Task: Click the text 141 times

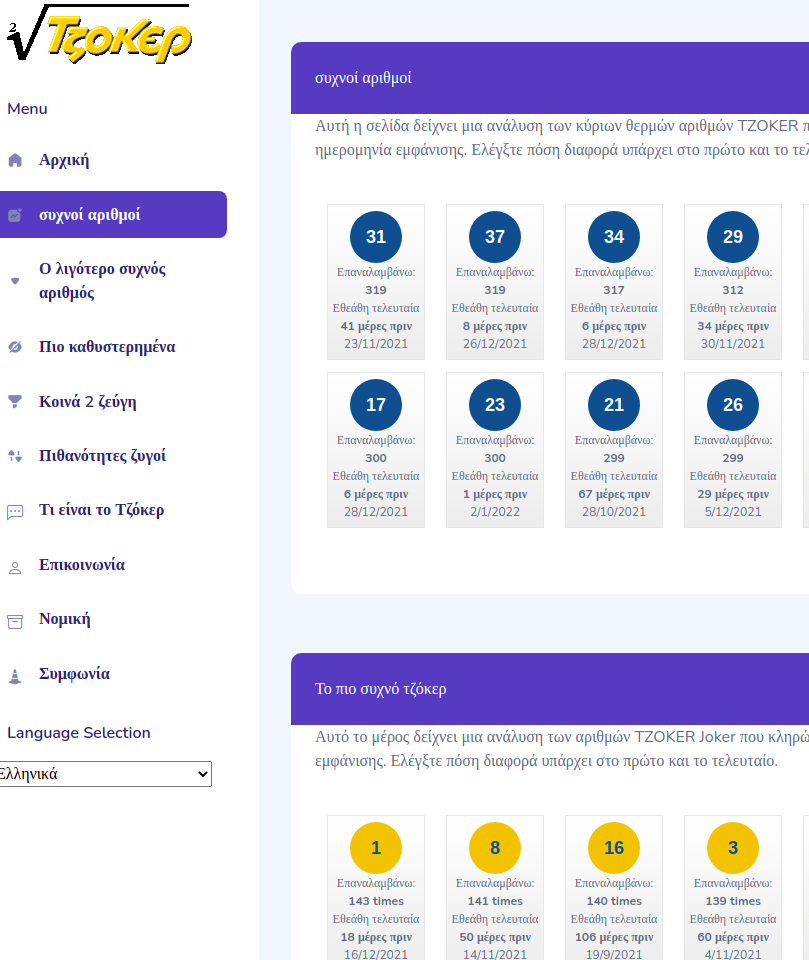Action: 495,901
